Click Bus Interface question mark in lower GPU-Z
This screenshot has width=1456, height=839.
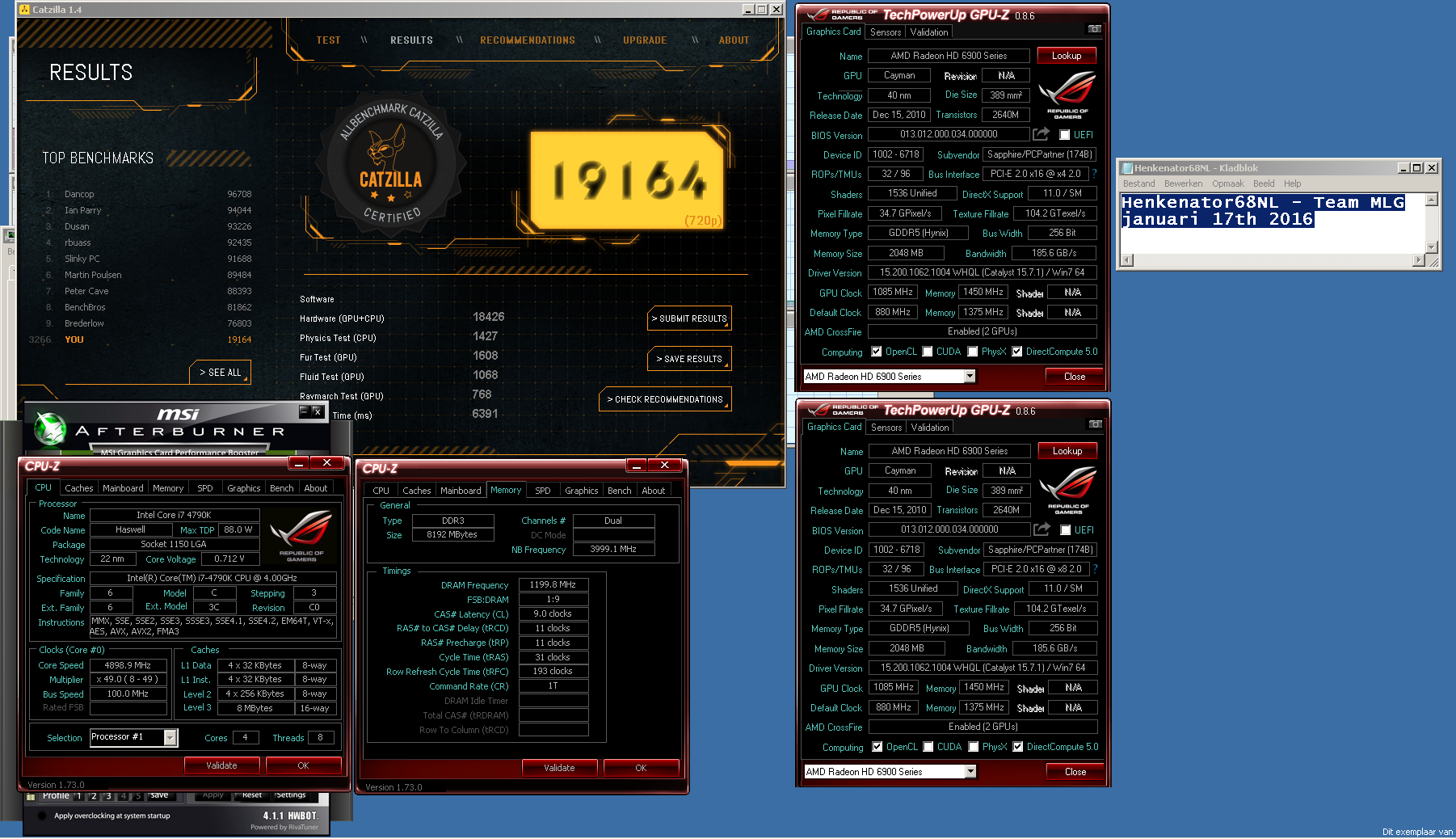click(1095, 569)
